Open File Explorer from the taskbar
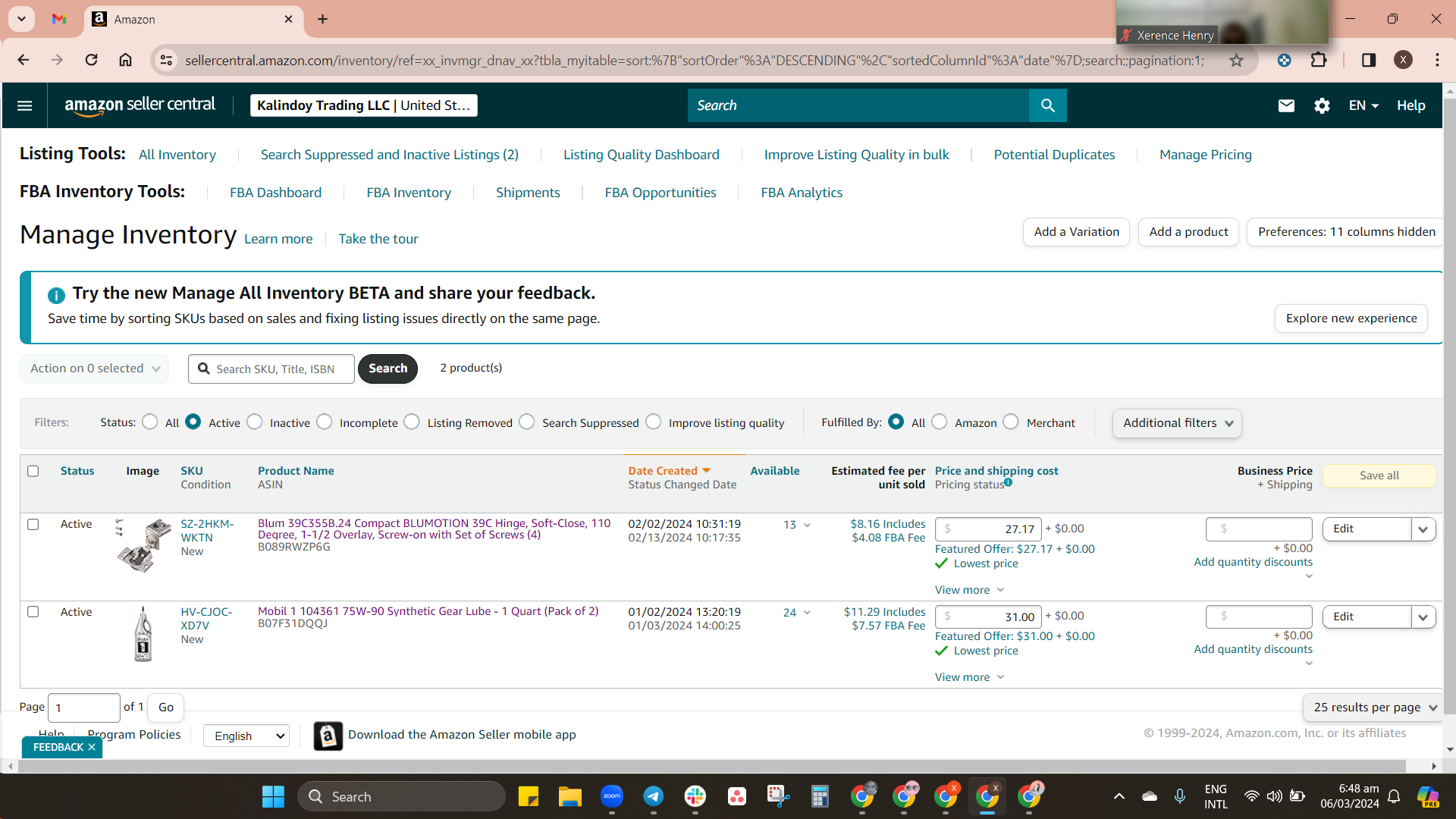The image size is (1456, 819). pos(570,796)
